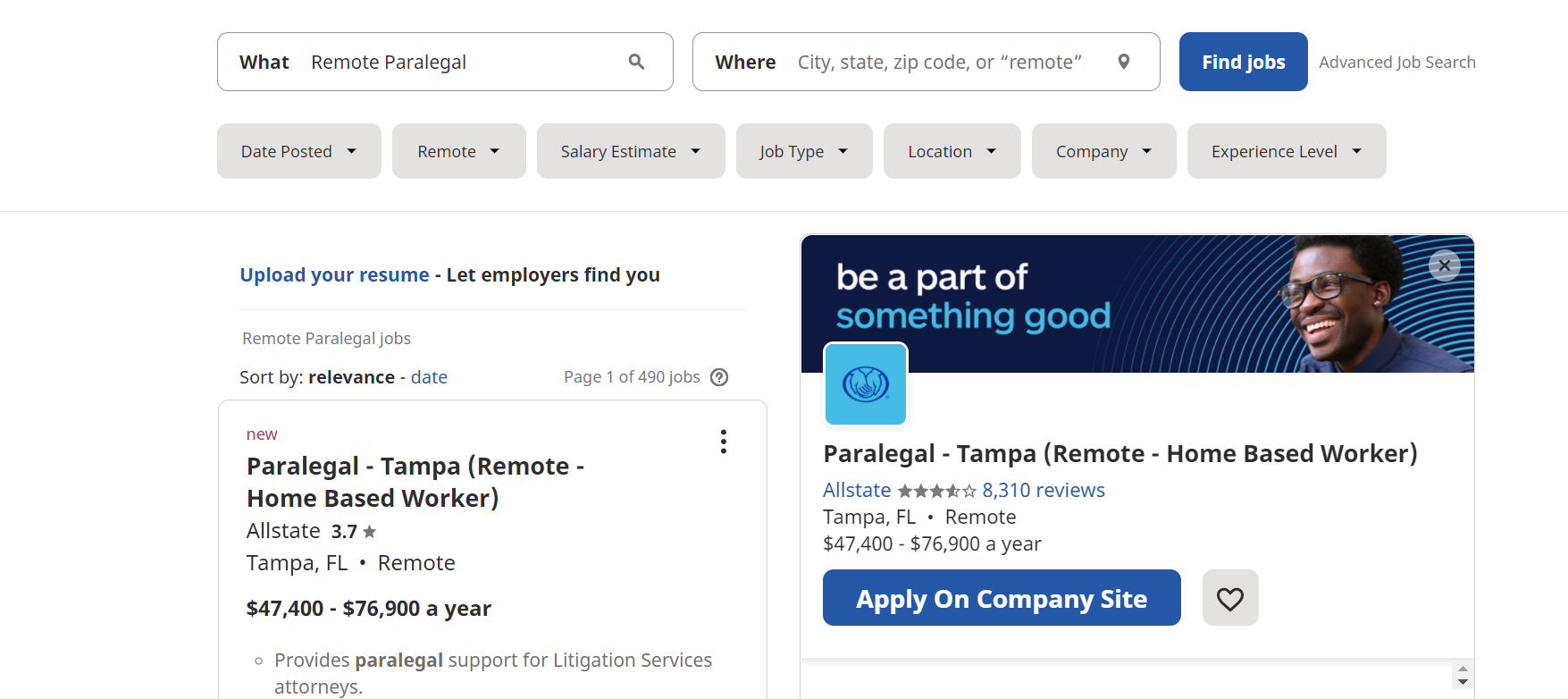The image size is (1568, 699).
Task: Click the location pin icon in Where field
Action: (1124, 62)
